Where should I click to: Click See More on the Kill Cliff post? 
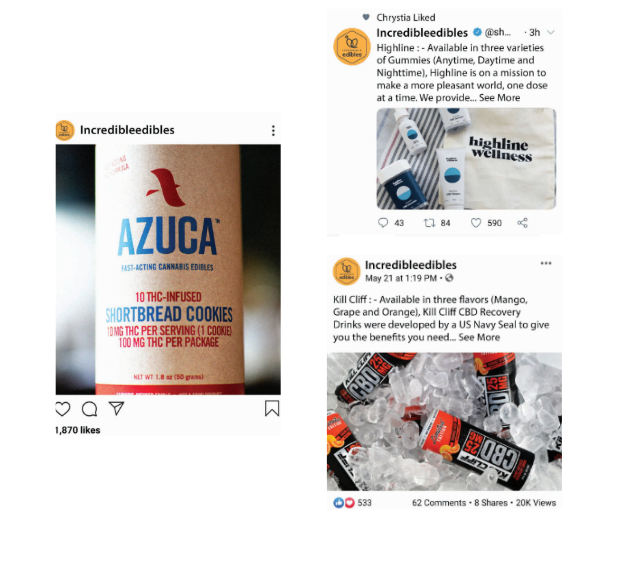(x=479, y=337)
